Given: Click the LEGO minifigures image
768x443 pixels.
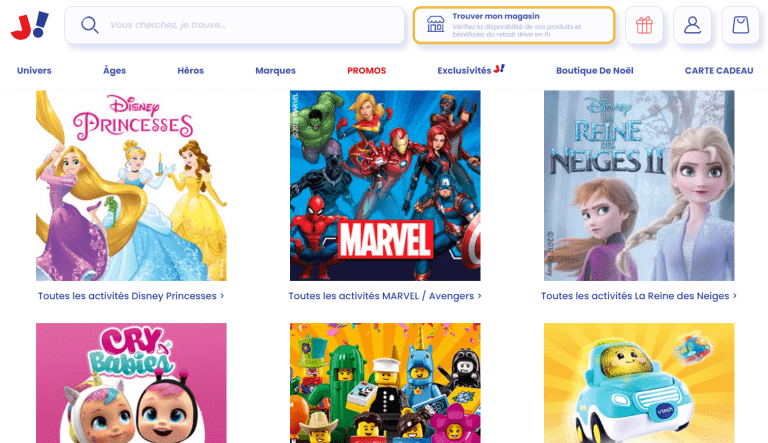Looking at the screenshot, I should [x=385, y=383].
